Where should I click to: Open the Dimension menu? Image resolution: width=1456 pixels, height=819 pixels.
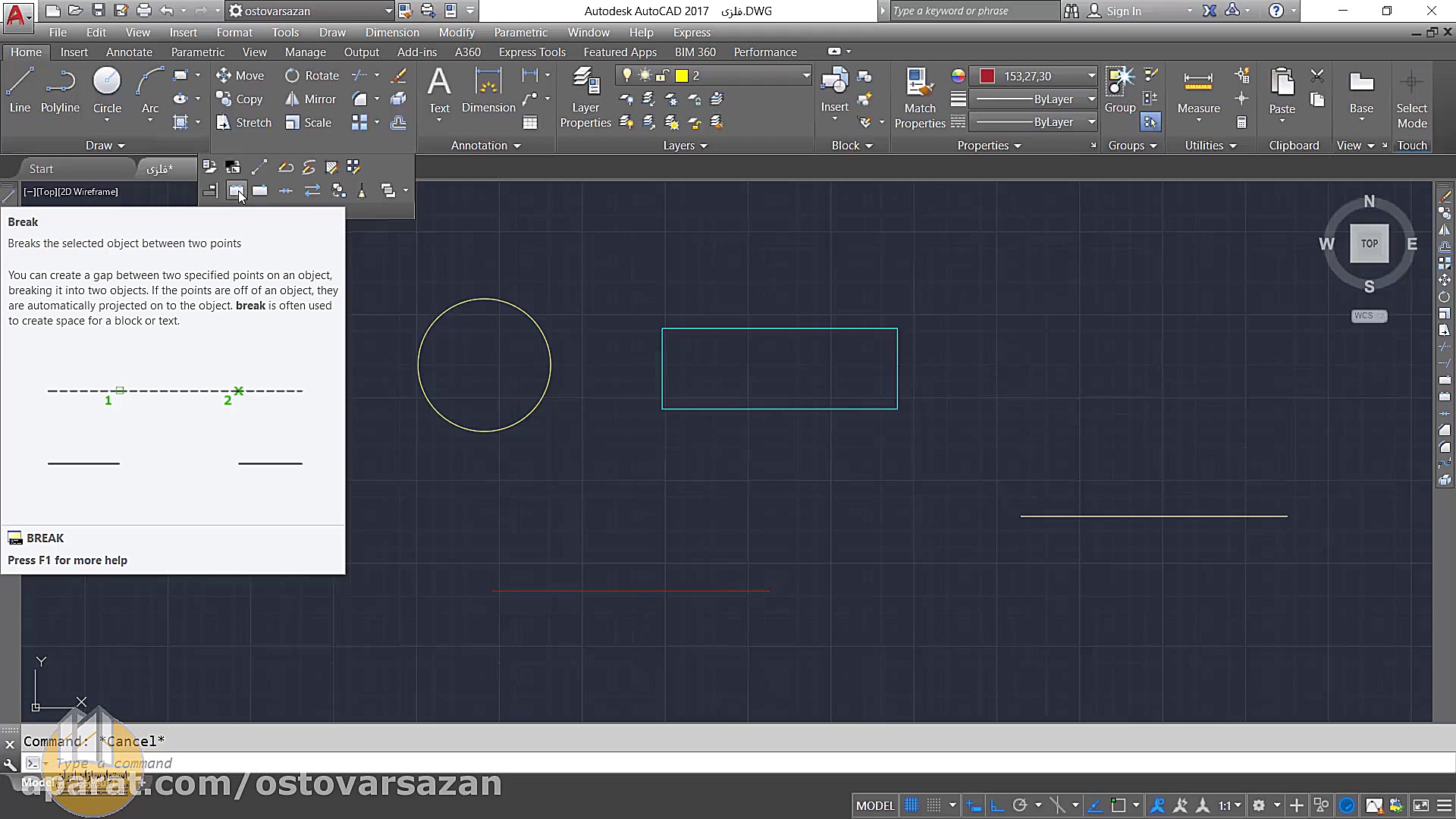point(391,33)
